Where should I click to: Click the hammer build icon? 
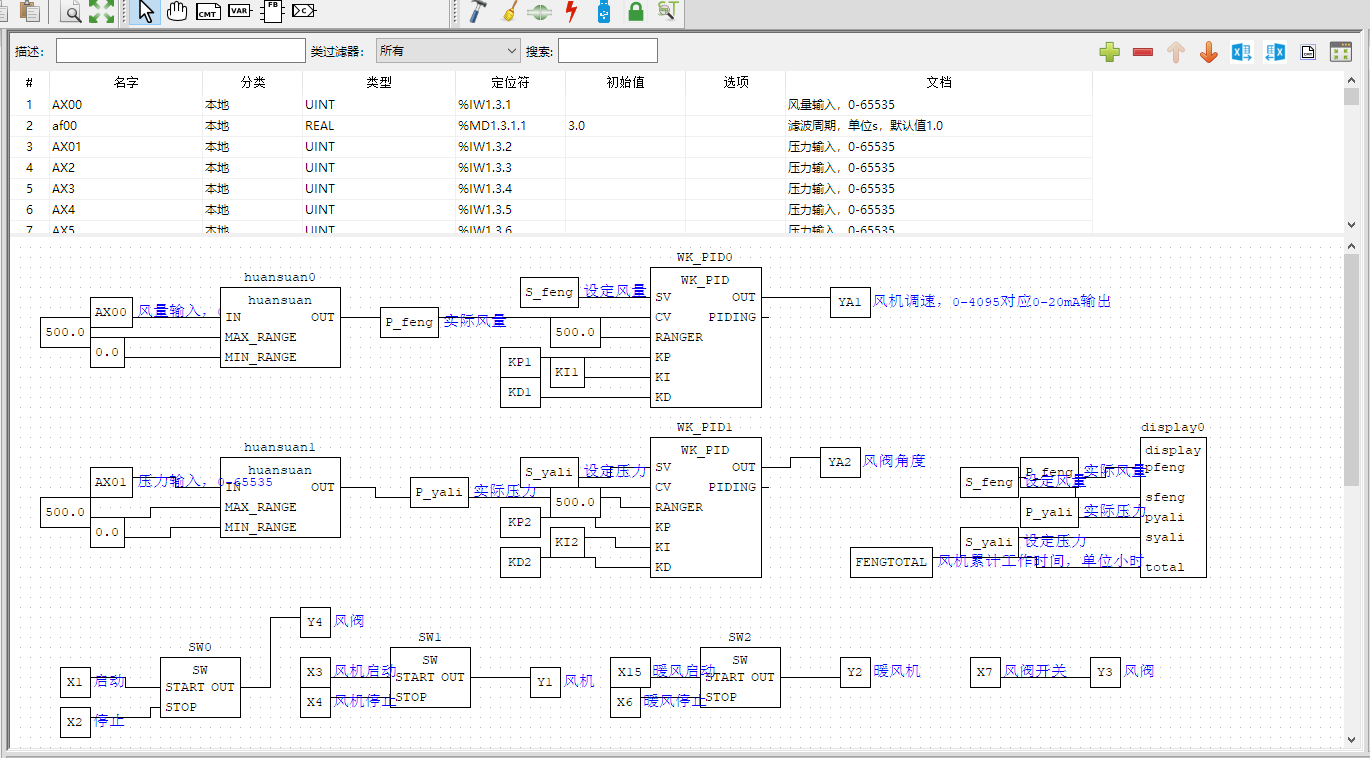[477, 12]
